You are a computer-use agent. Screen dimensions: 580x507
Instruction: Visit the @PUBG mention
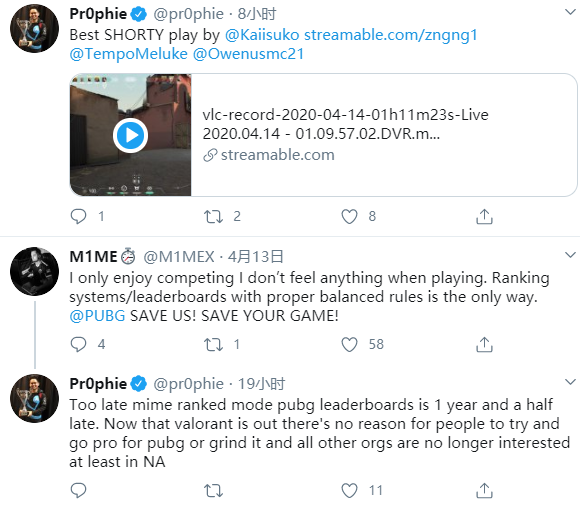(97, 316)
